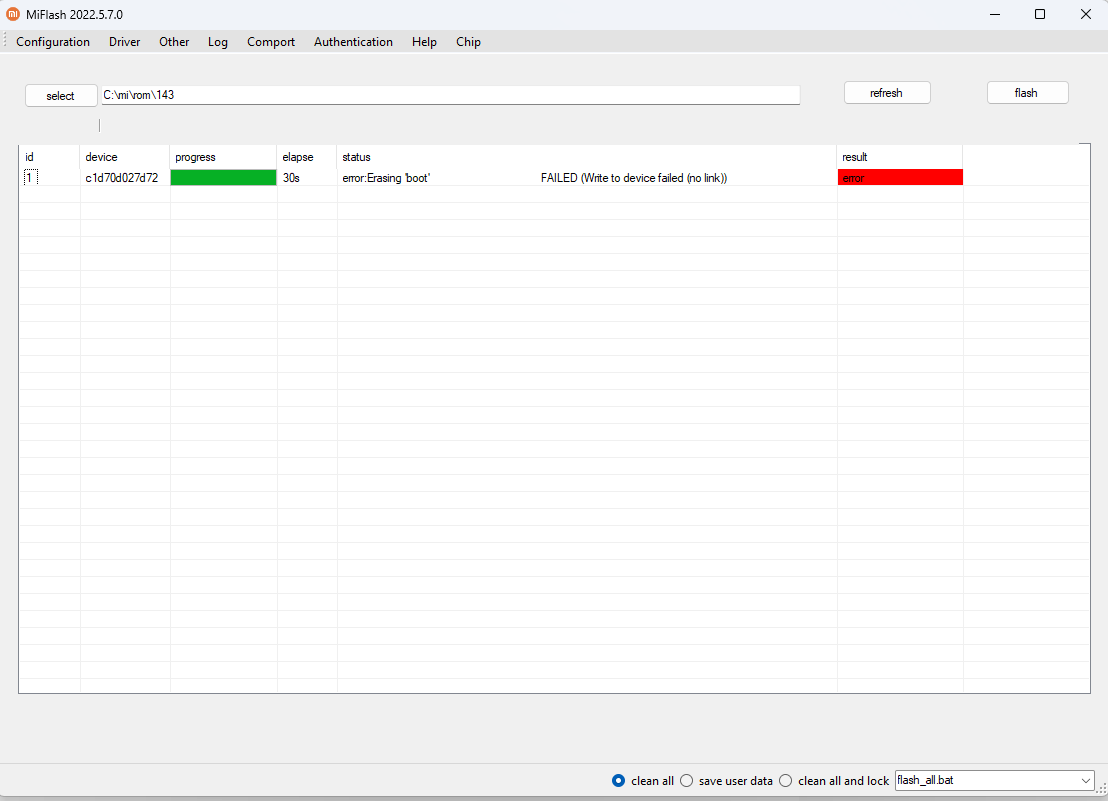Click the refresh button
1108x801 pixels.
point(887,93)
